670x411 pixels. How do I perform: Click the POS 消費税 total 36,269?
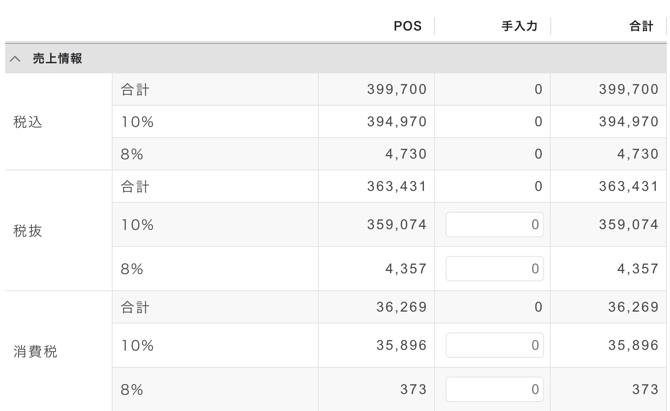[401, 307]
